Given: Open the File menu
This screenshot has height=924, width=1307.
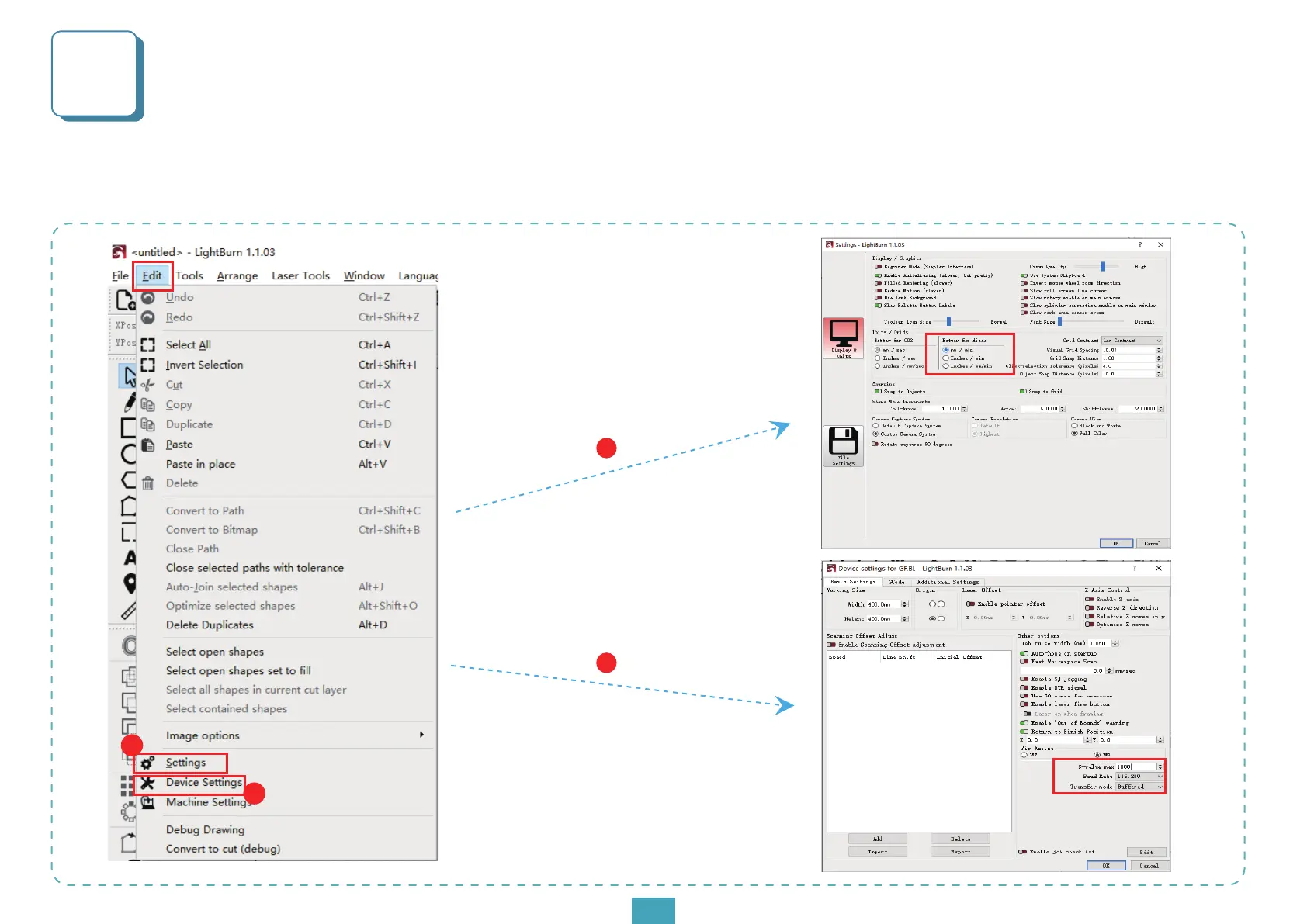Looking at the screenshot, I should [x=120, y=275].
